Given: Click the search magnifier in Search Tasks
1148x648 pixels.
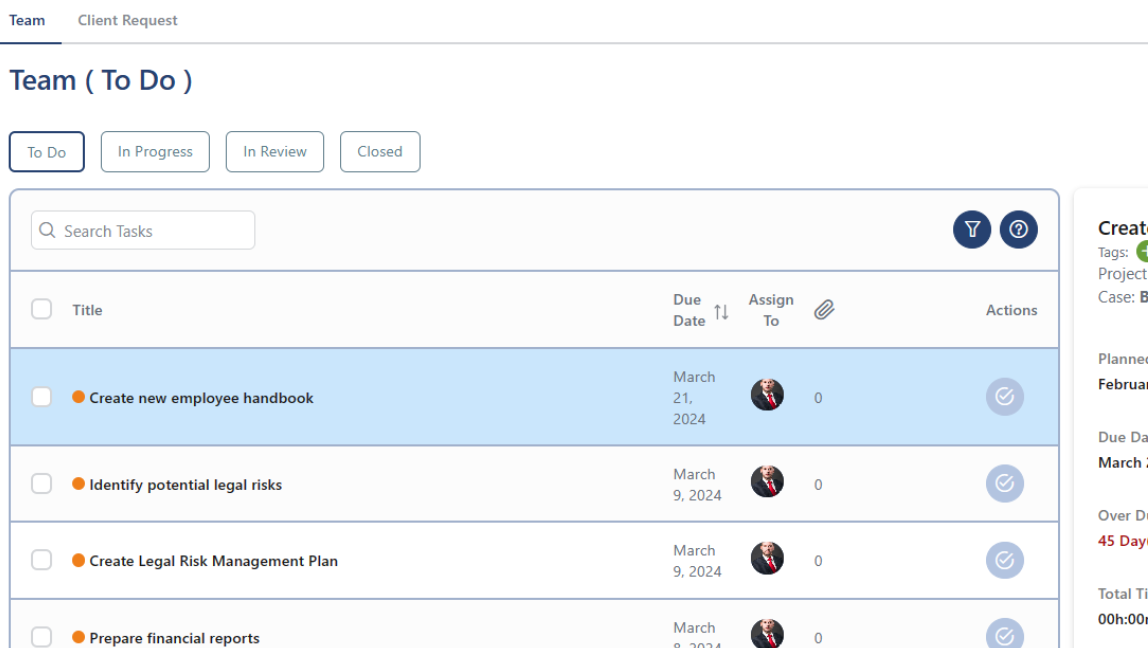Looking at the screenshot, I should pos(47,230).
